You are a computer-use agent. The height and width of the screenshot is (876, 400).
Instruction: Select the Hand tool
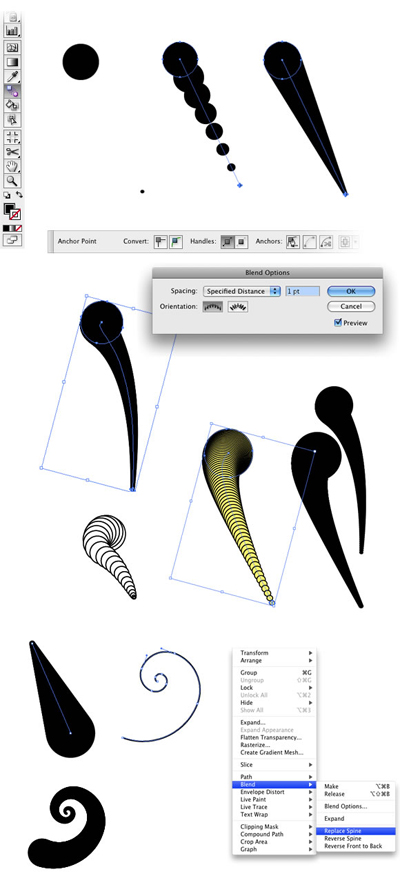pos(12,166)
